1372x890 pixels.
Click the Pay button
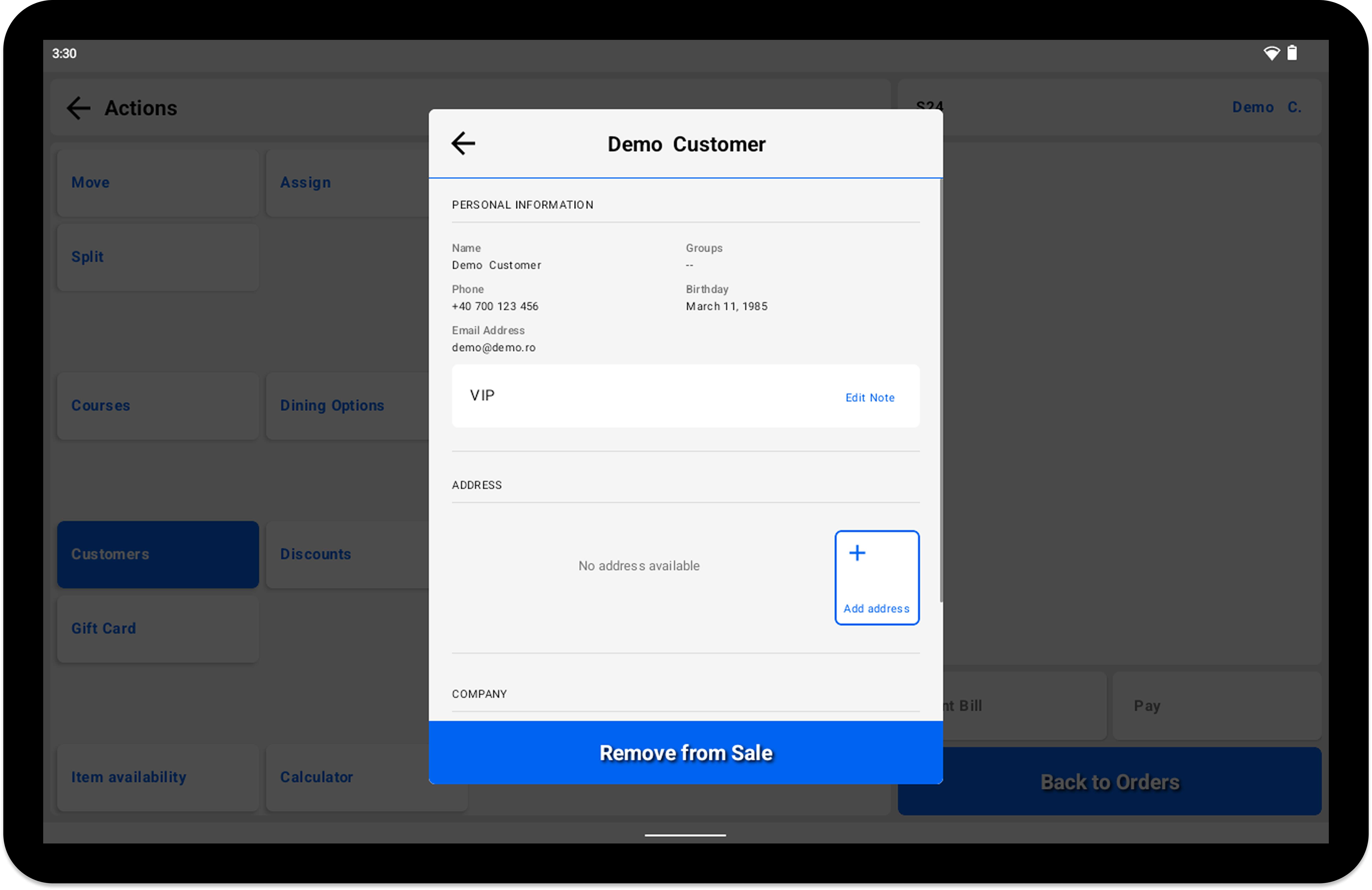[x=1217, y=706]
